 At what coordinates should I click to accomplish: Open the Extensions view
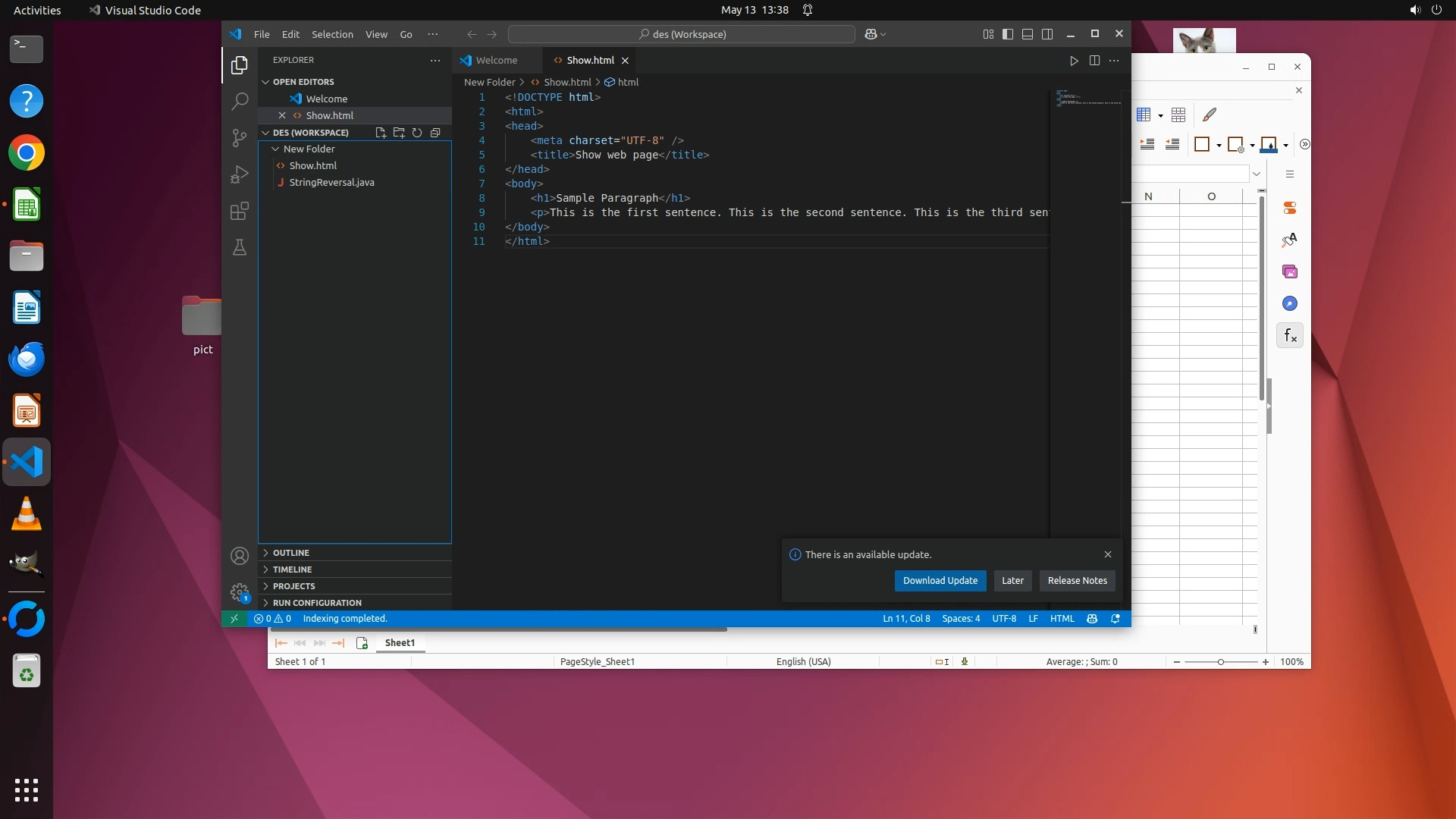point(240,211)
